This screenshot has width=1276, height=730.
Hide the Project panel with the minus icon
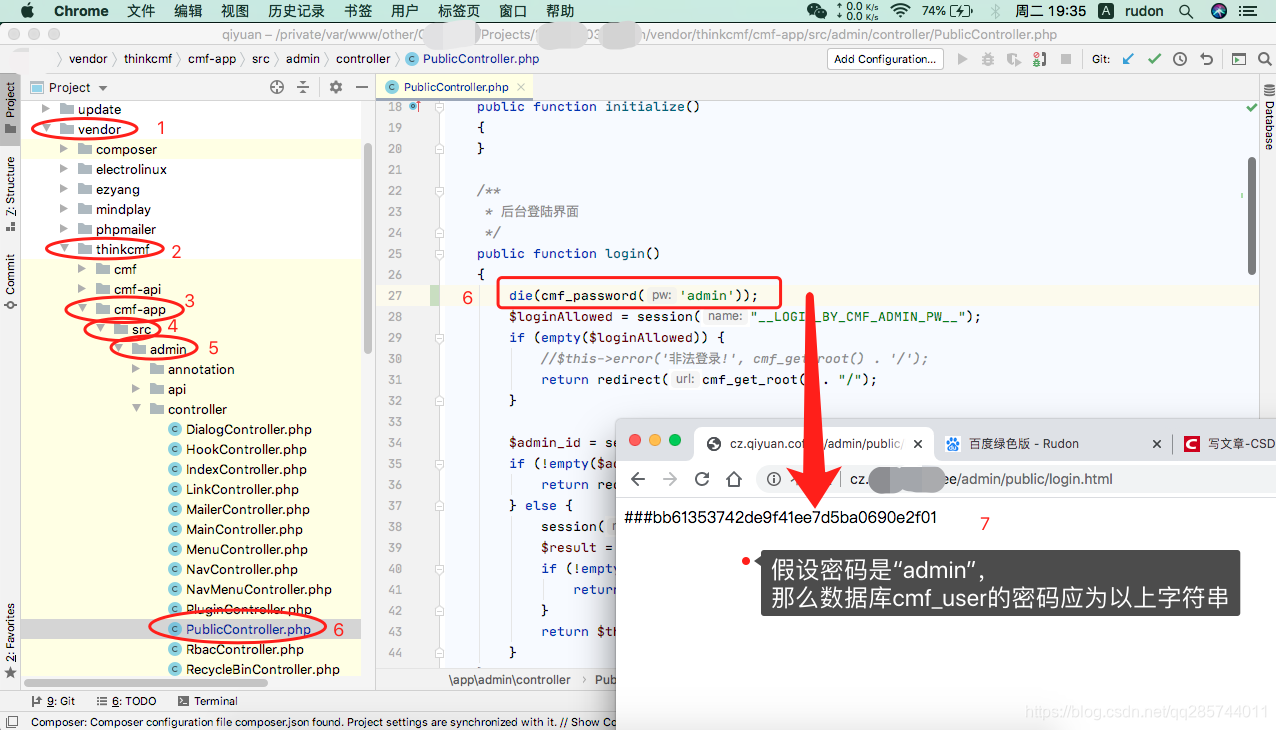[360, 87]
